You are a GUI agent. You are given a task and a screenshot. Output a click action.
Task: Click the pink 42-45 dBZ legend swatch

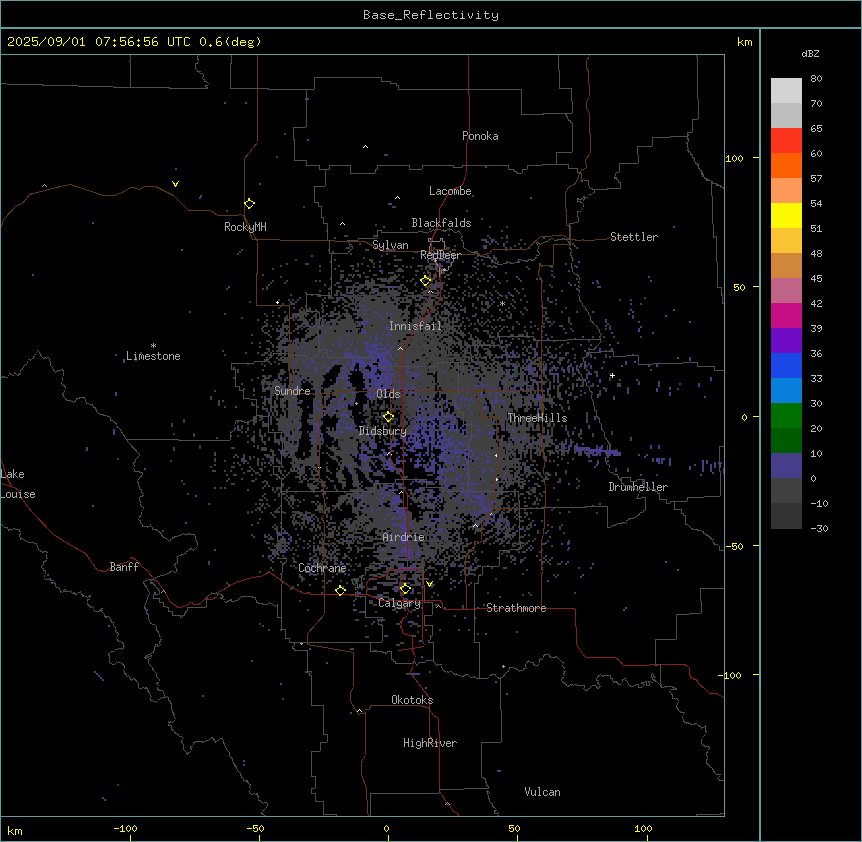(x=786, y=290)
